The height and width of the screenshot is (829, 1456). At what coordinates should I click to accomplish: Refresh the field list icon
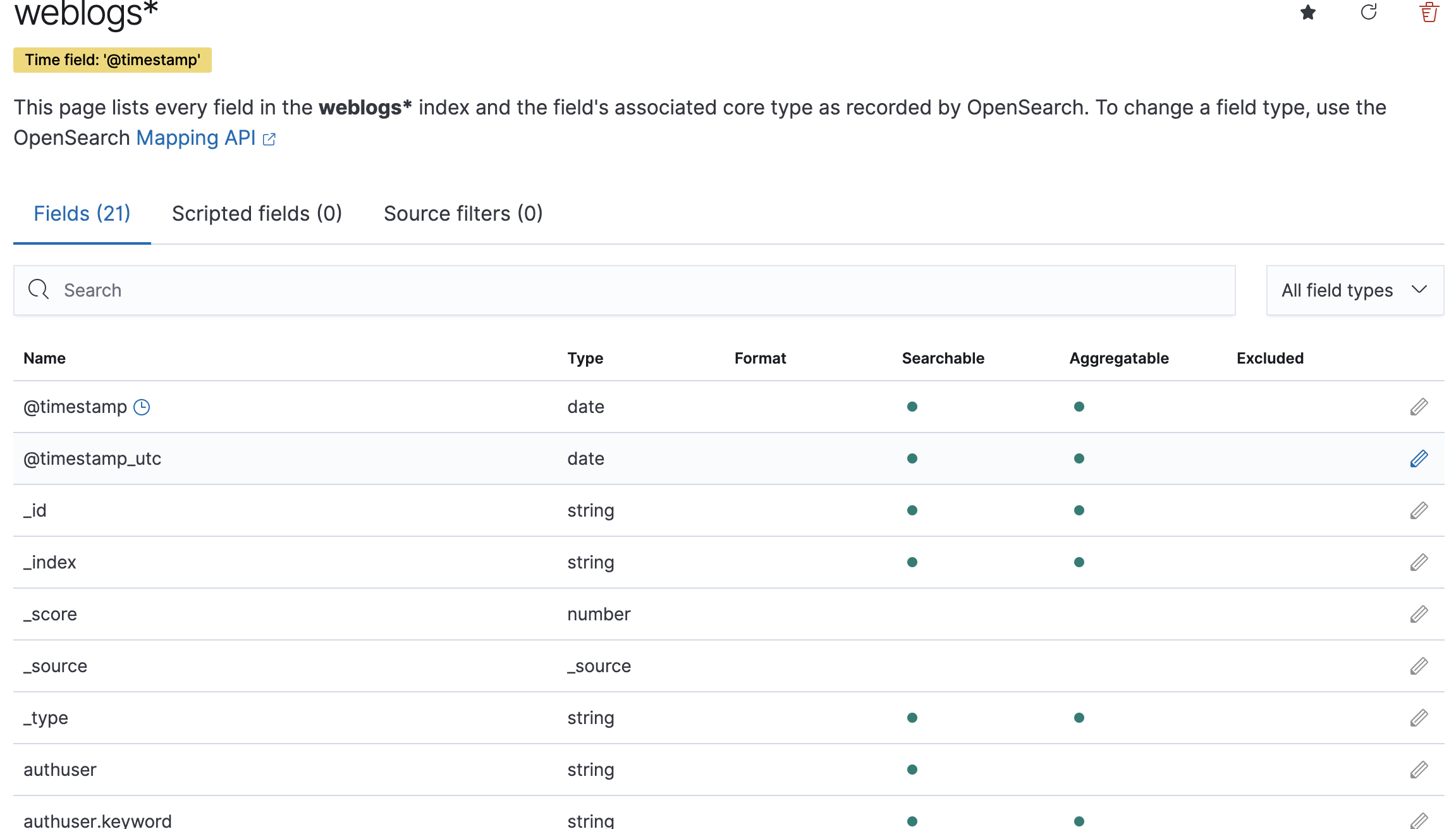(1369, 12)
